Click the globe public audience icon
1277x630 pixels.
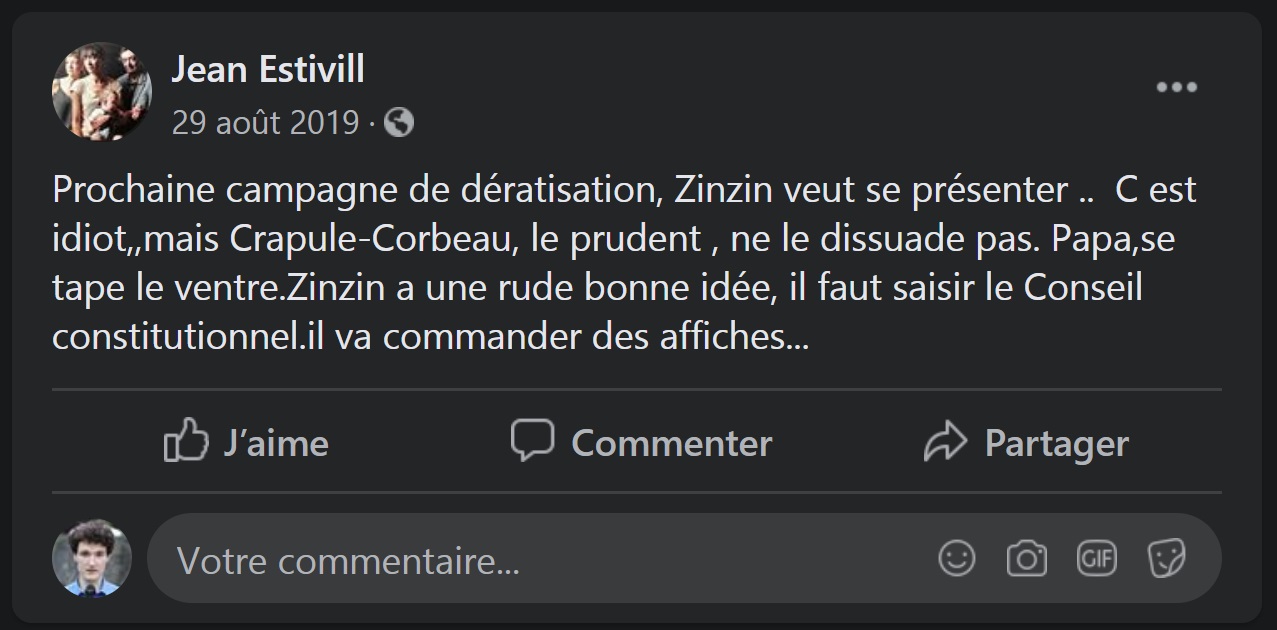coord(399,123)
